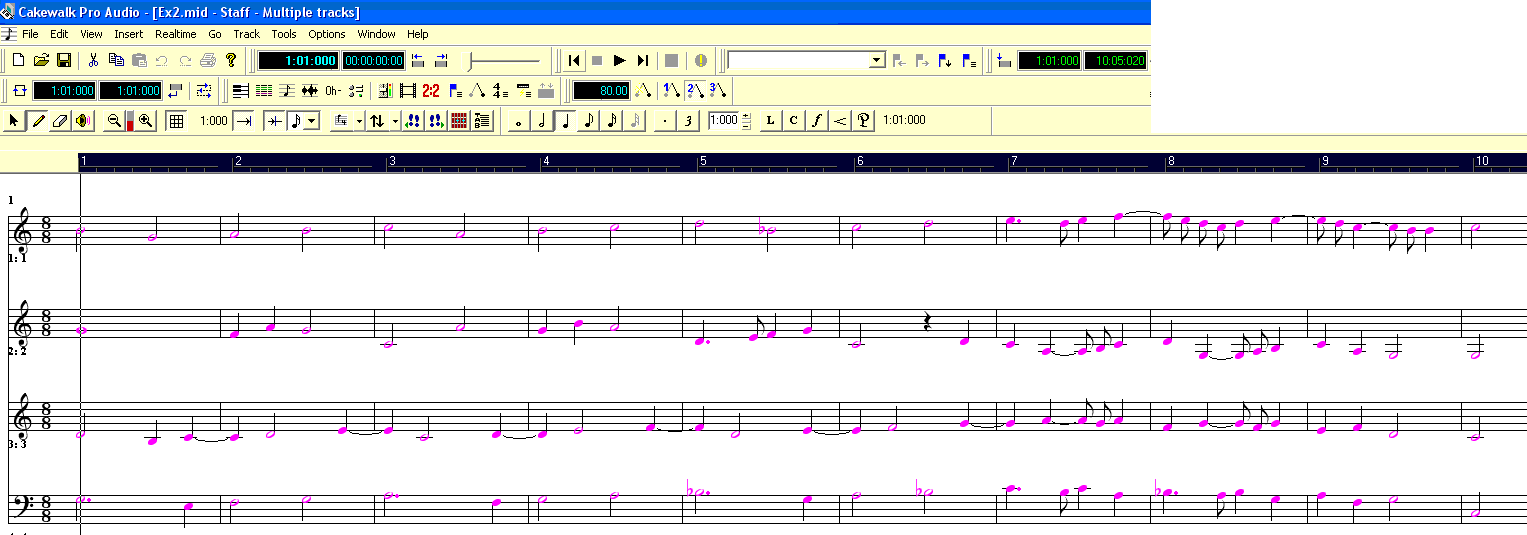Open the Realtime menu

[175, 34]
